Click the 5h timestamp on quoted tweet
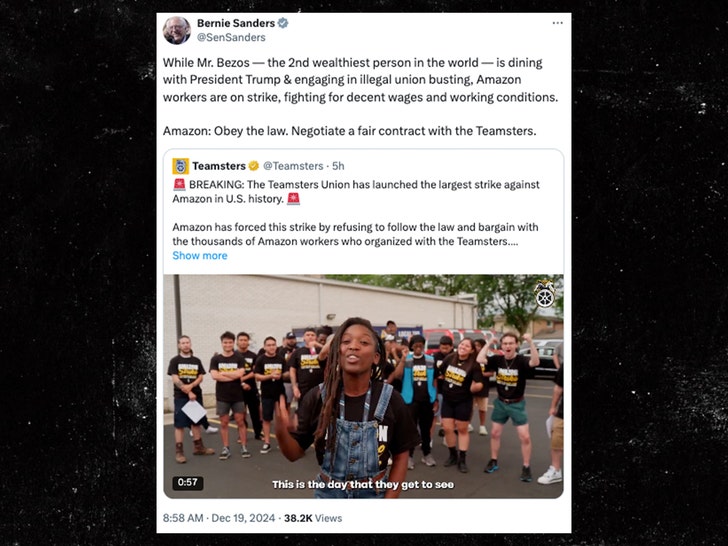Image resolution: width=728 pixels, height=546 pixels. tap(338, 166)
